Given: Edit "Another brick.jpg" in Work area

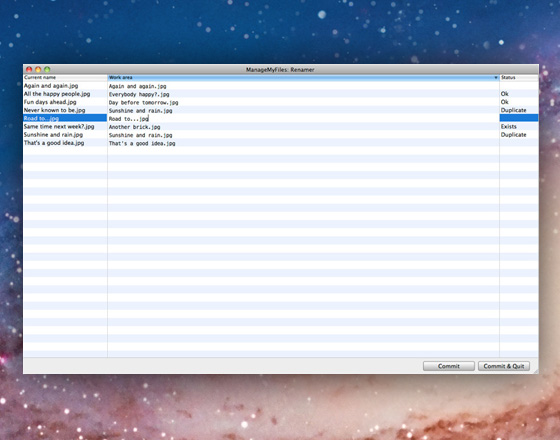Looking at the screenshot, I should [x=134, y=127].
